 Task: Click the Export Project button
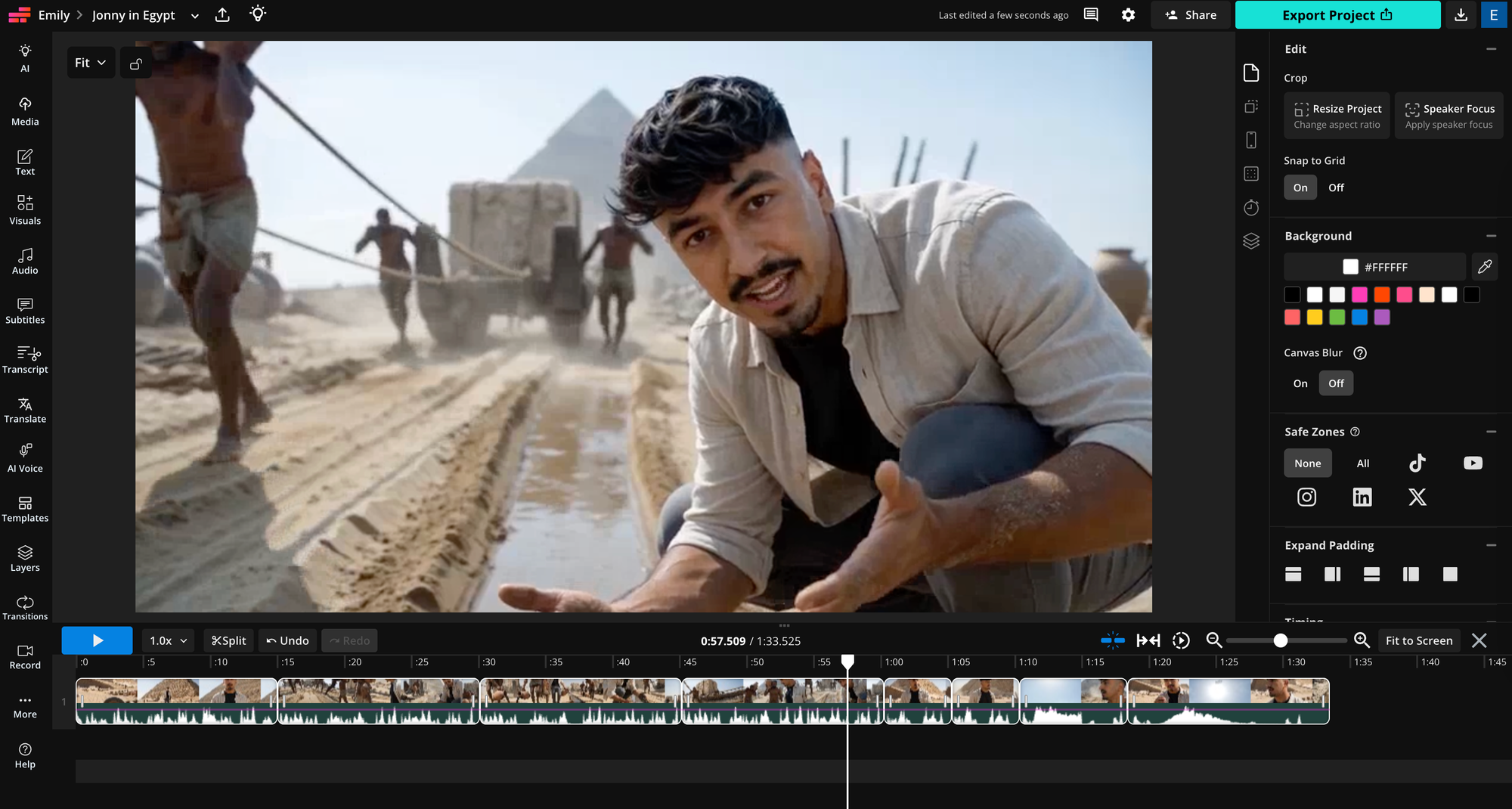(1337, 15)
